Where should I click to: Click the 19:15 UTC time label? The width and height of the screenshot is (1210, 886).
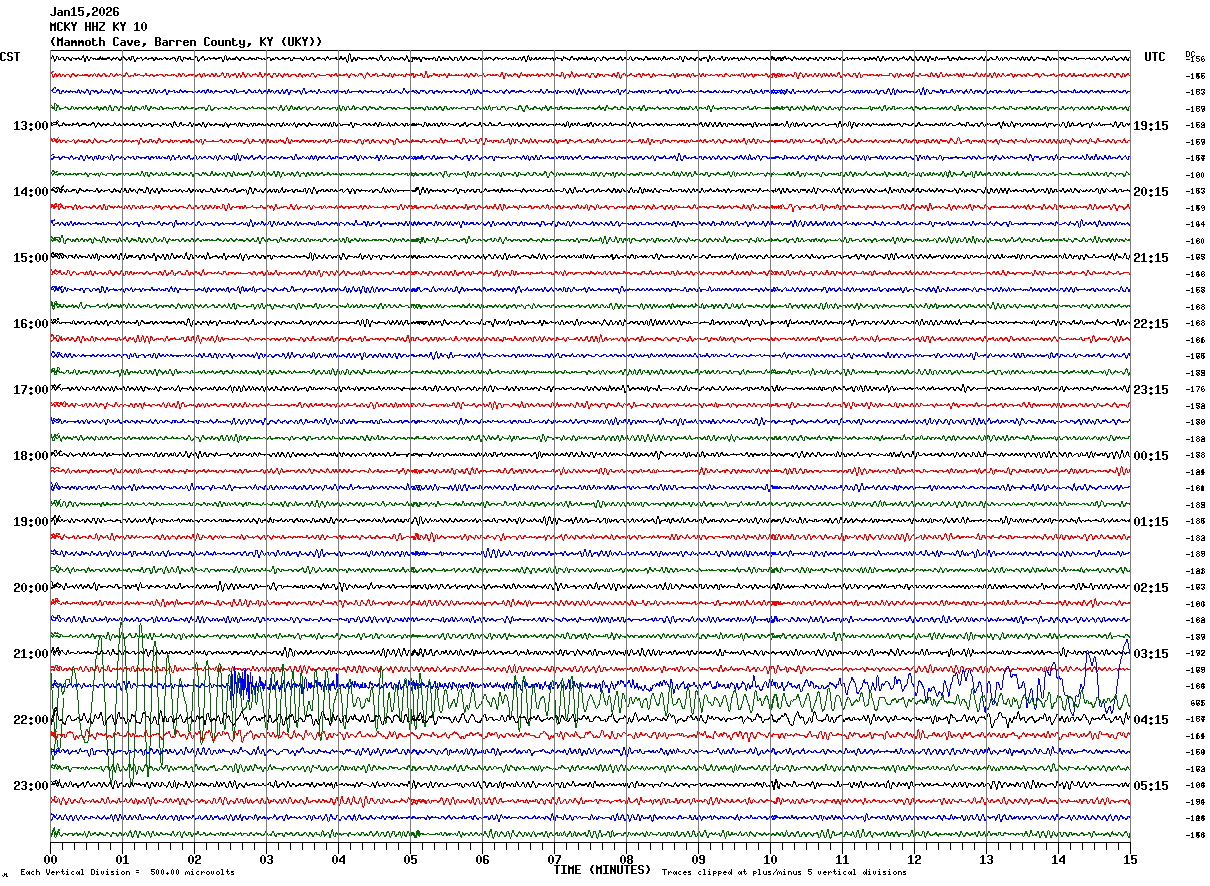pyautogui.click(x=1150, y=126)
